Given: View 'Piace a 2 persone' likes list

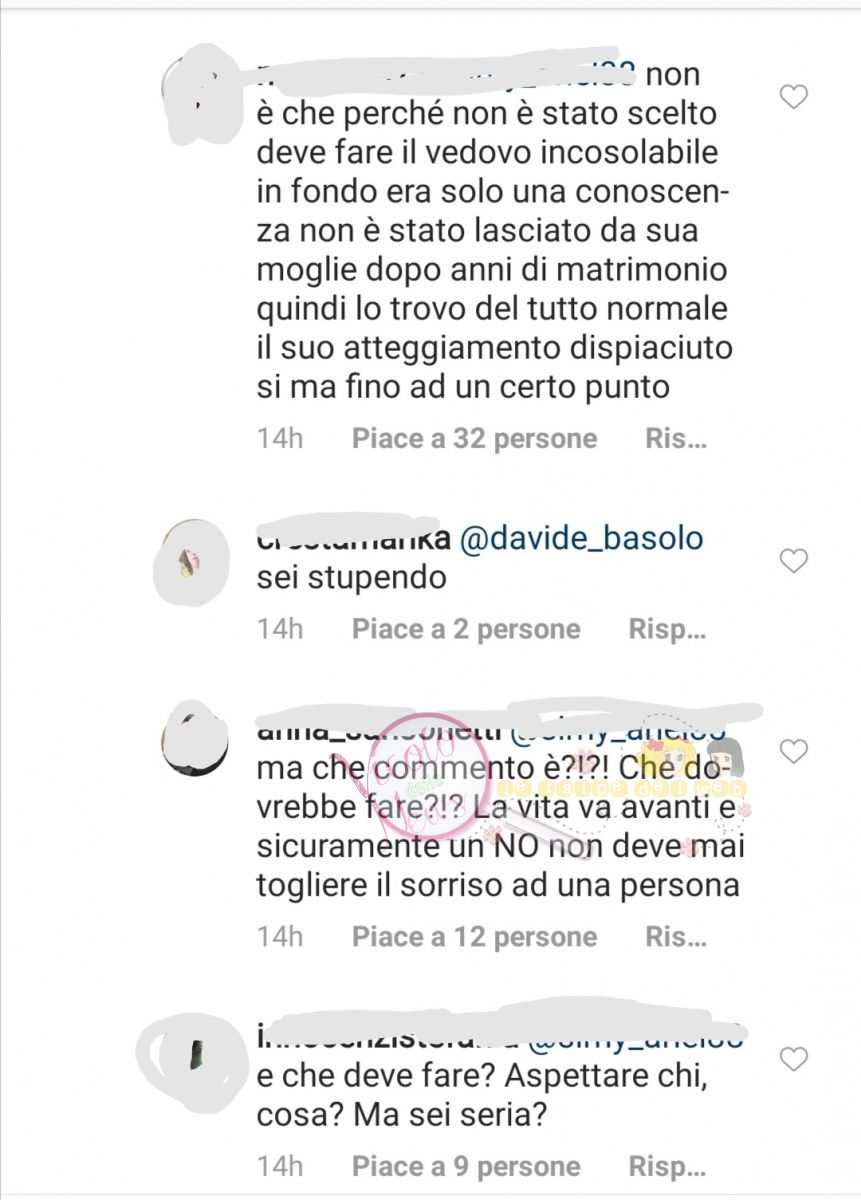Looking at the screenshot, I should 466,629.
